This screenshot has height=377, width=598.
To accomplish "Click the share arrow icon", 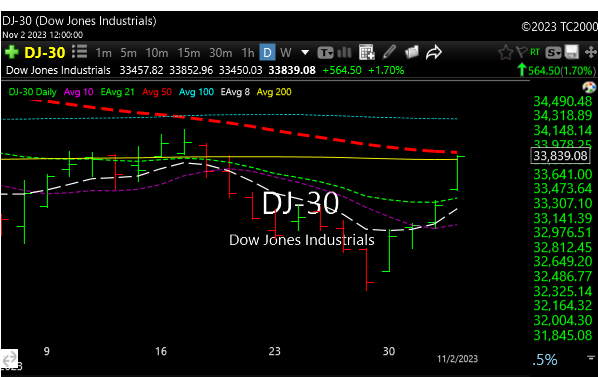I will point(434,52).
